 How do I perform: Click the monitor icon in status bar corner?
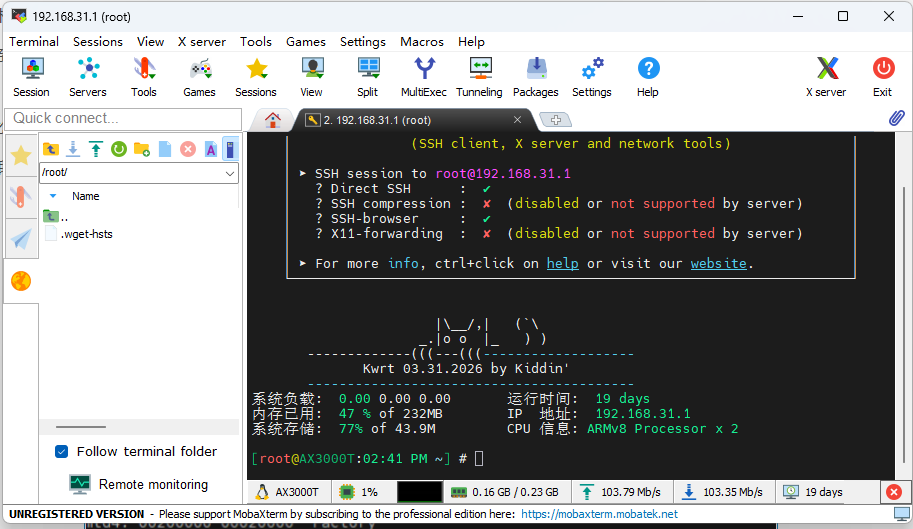click(x=902, y=514)
